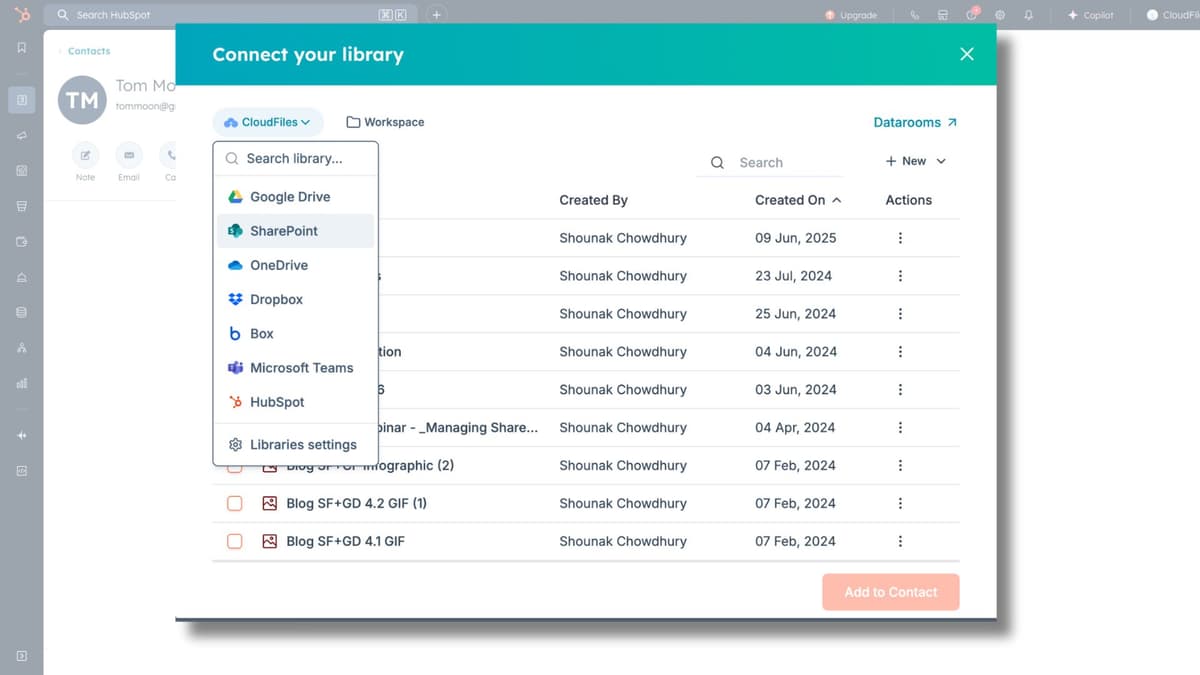The image size is (1200, 675).
Task: Select OneDrive as the library source
Action: [282, 265]
